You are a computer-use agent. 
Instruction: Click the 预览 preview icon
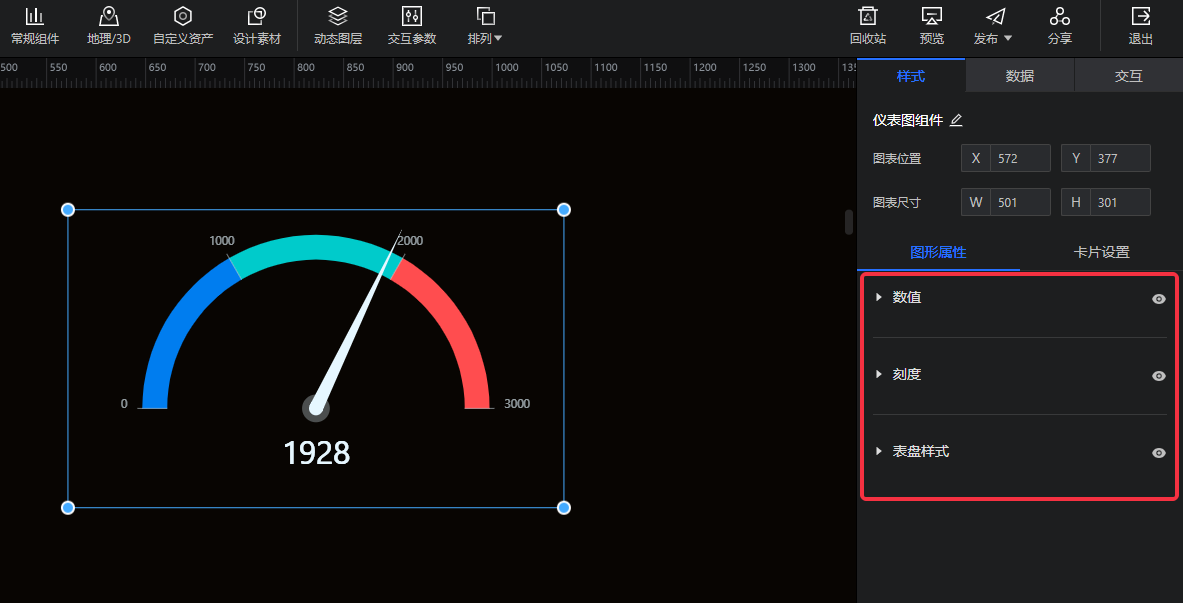point(931,17)
